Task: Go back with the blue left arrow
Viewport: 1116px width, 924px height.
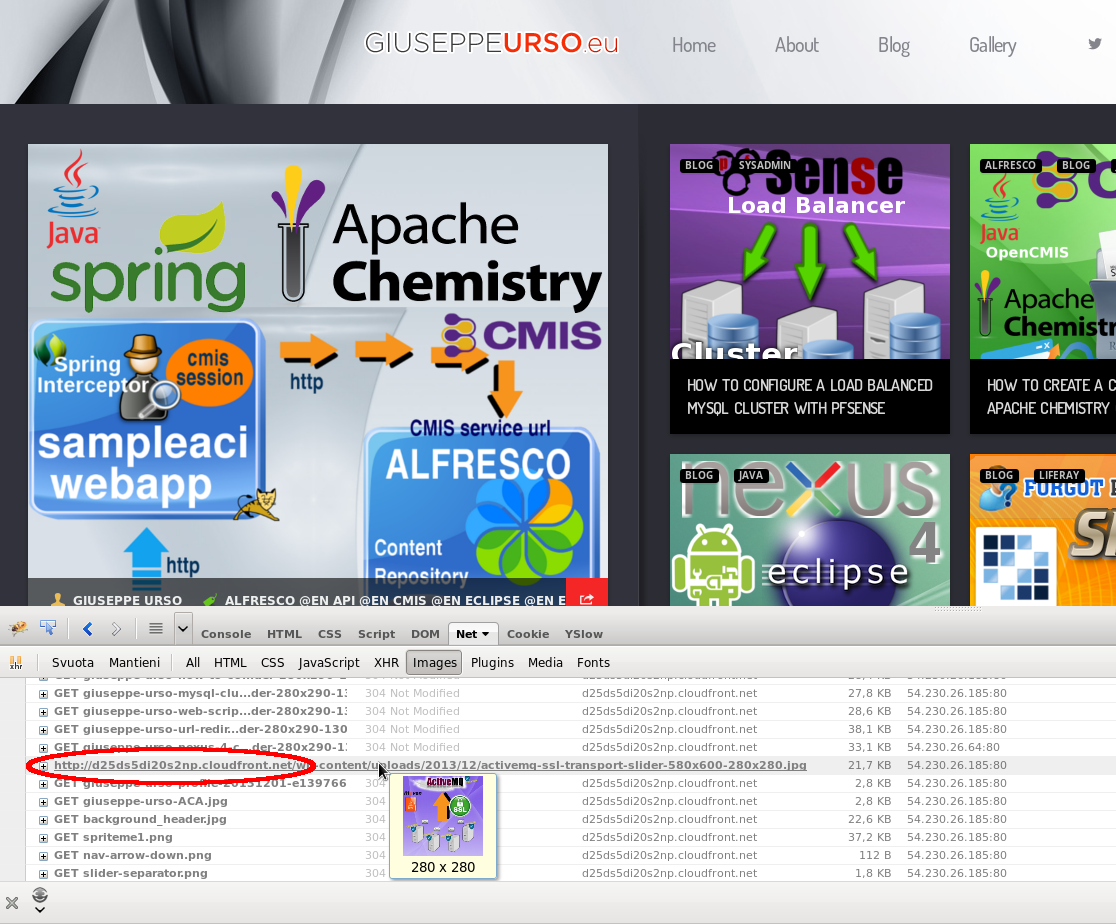Action: coord(88,629)
